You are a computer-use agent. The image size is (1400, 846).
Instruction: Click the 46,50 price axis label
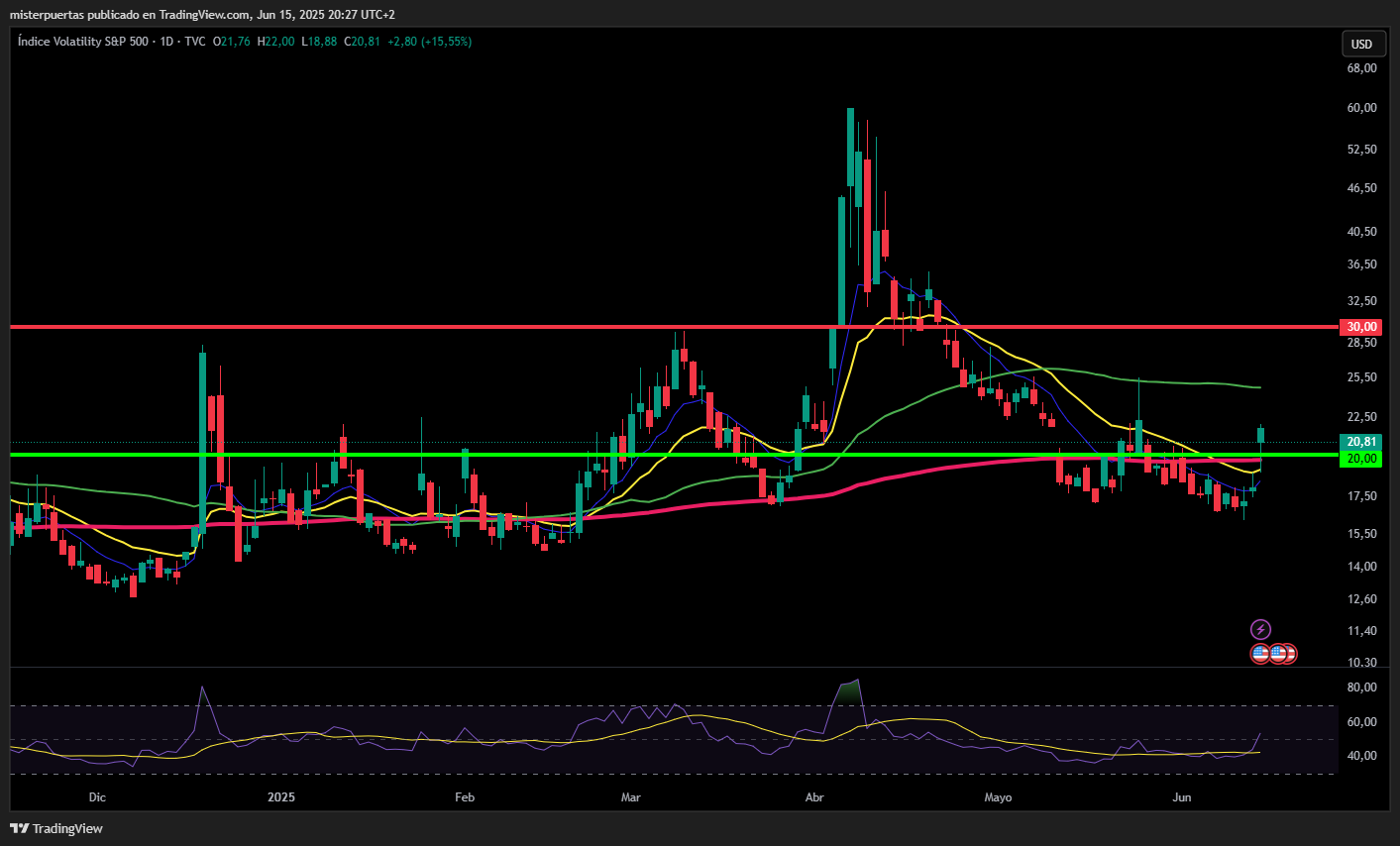coord(1362,188)
